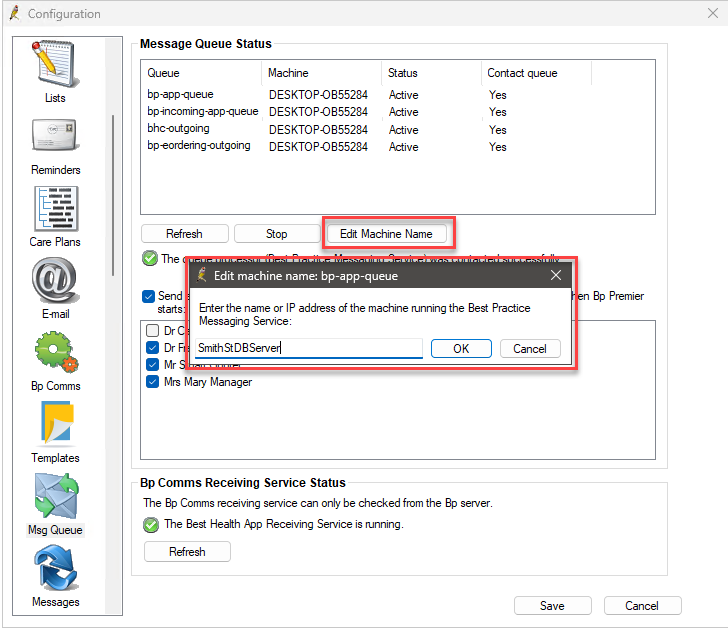Screen dimensions: 728x628
Task: Refresh the Bp Comms Receiving Service status
Action: click(x=187, y=551)
